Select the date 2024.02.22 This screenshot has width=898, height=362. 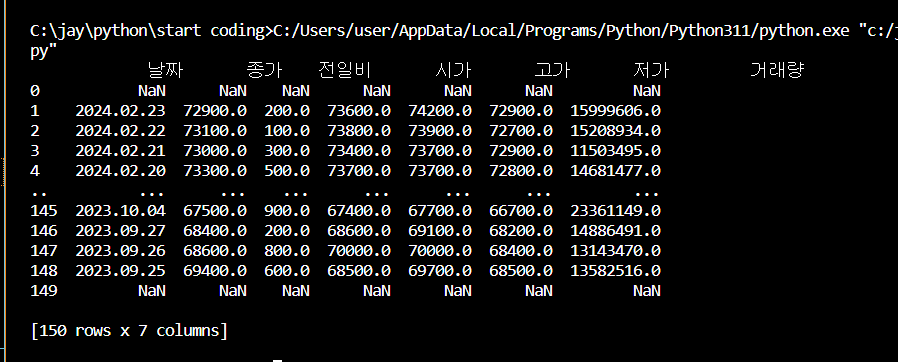tap(120, 131)
